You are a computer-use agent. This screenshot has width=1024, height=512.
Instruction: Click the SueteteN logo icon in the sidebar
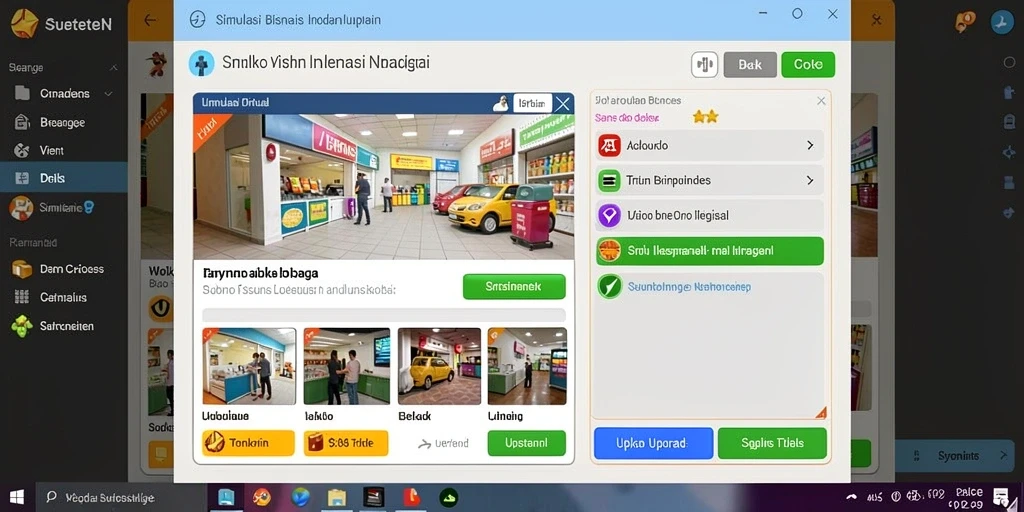24,24
